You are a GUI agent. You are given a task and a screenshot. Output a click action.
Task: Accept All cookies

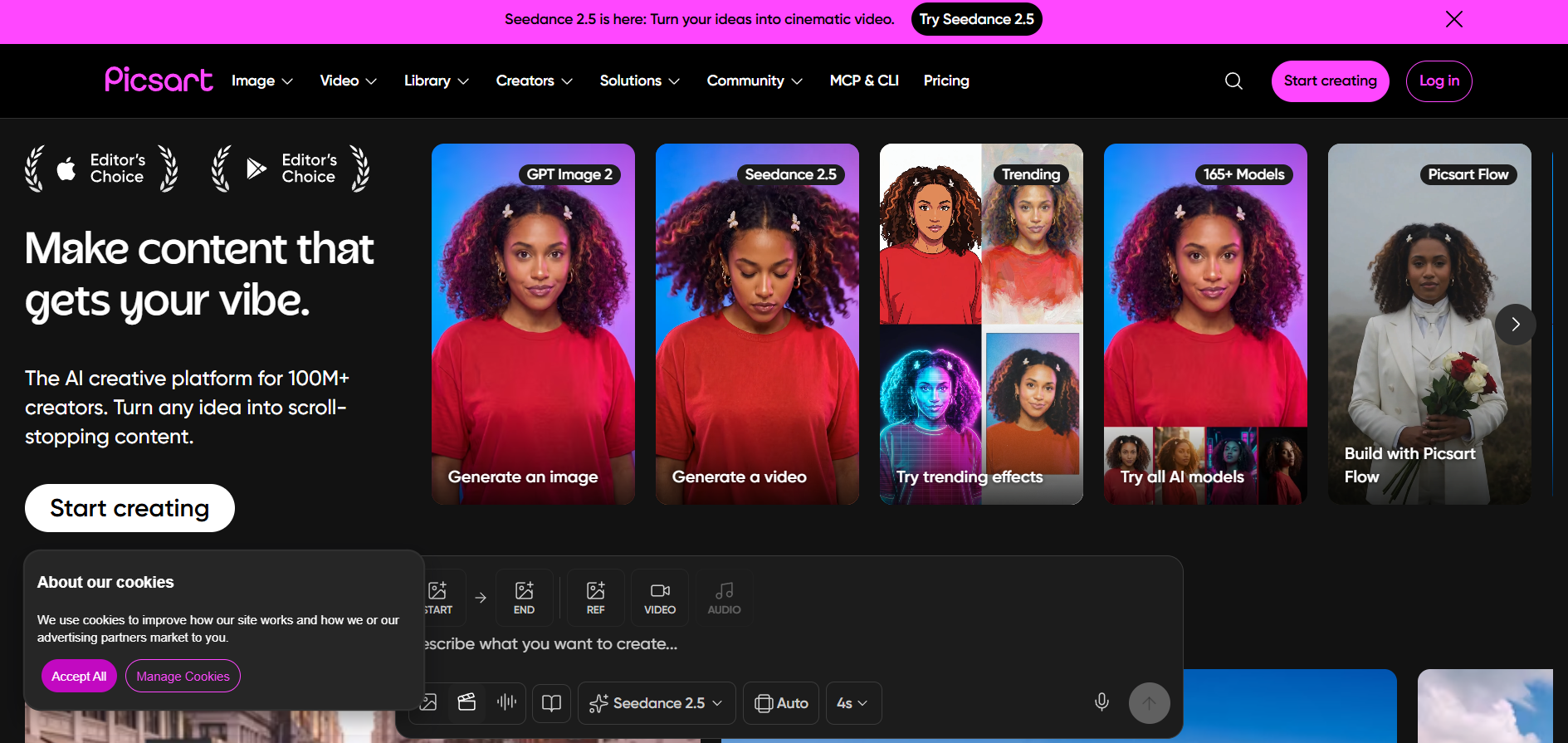pyautogui.click(x=79, y=677)
